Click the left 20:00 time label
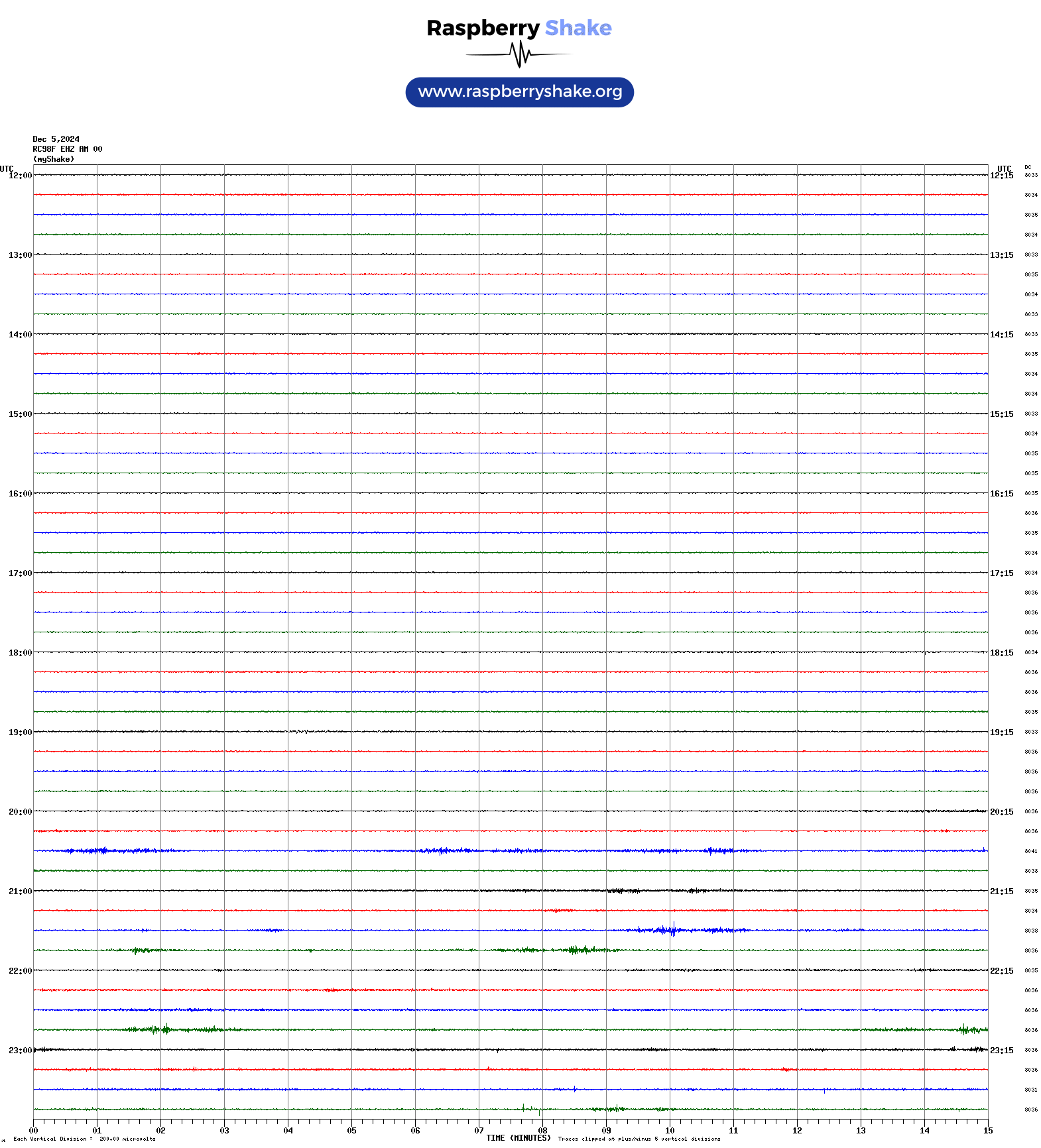Image resolution: width=1041 pixels, height=1148 pixels. coord(20,812)
